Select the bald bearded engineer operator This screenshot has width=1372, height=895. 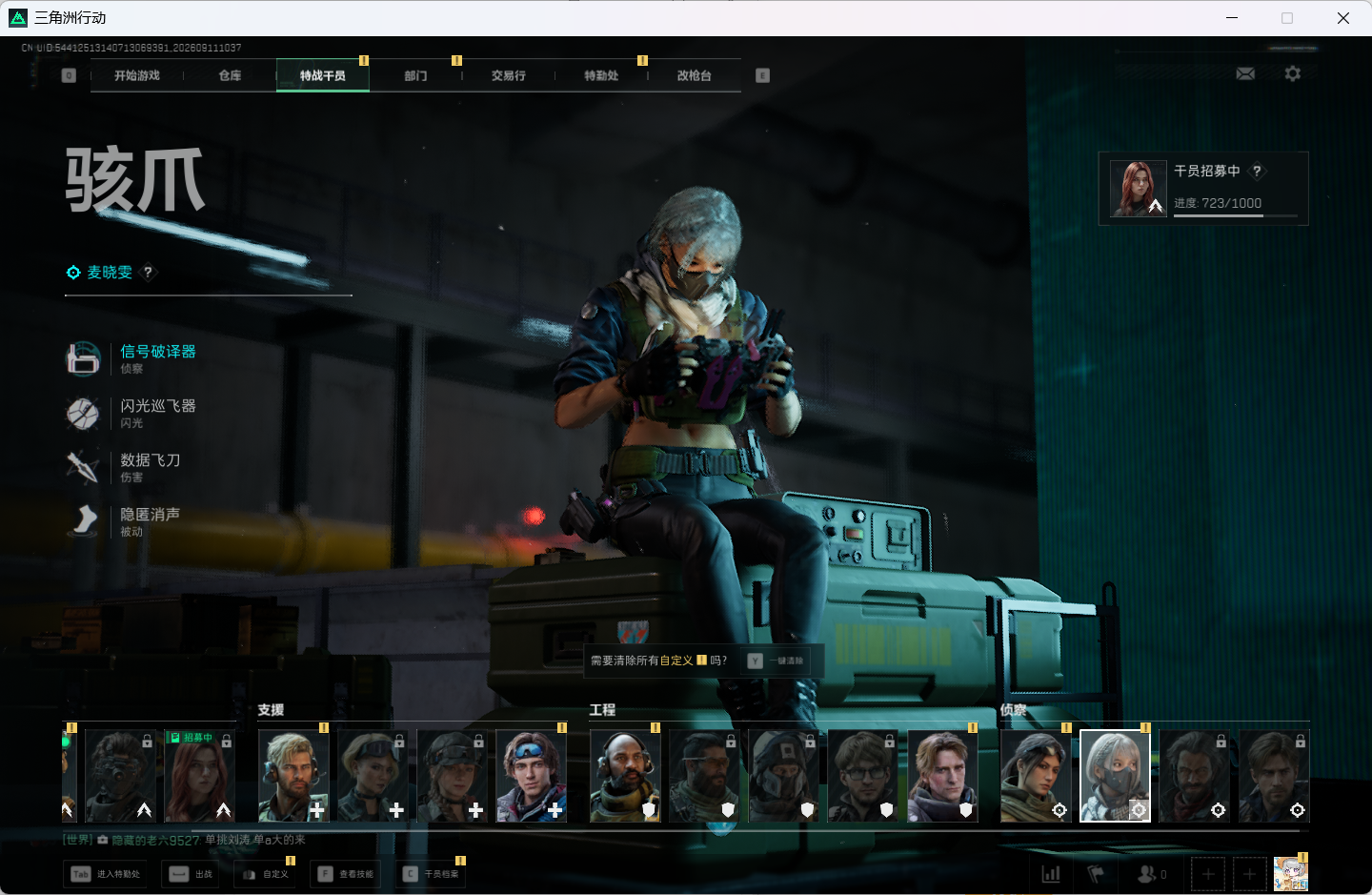coord(625,776)
